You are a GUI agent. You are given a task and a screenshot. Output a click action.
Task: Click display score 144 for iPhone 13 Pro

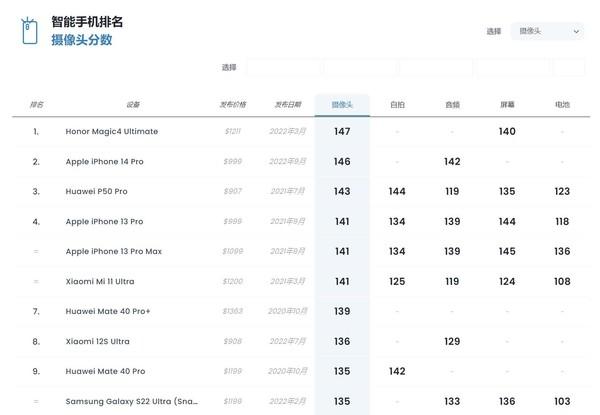pos(507,221)
